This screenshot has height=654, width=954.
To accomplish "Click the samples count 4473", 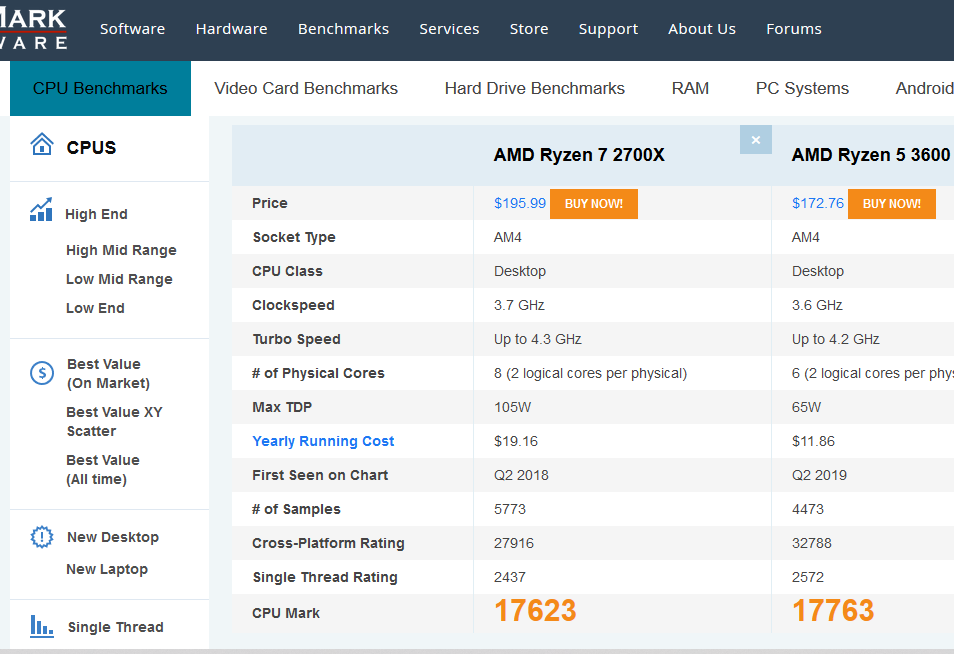I will 808,509.
